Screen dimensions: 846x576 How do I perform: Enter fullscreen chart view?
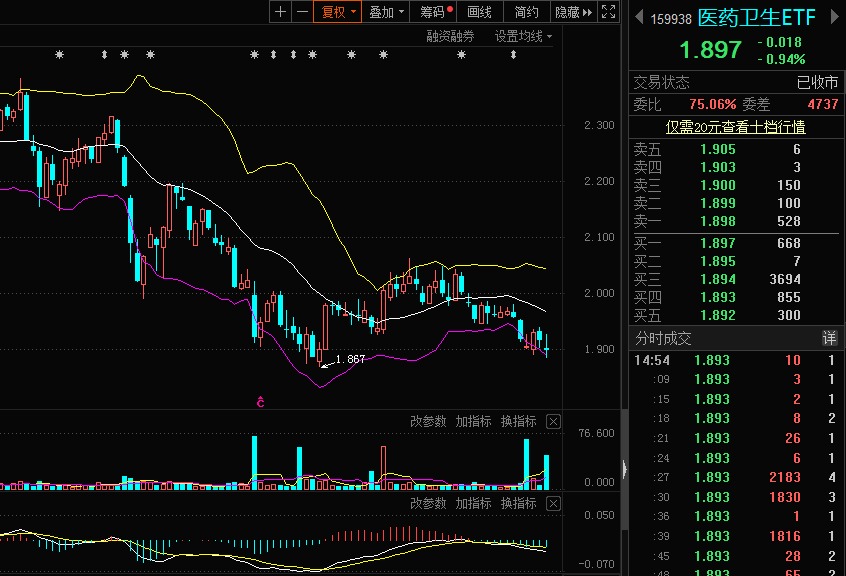[x=609, y=12]
